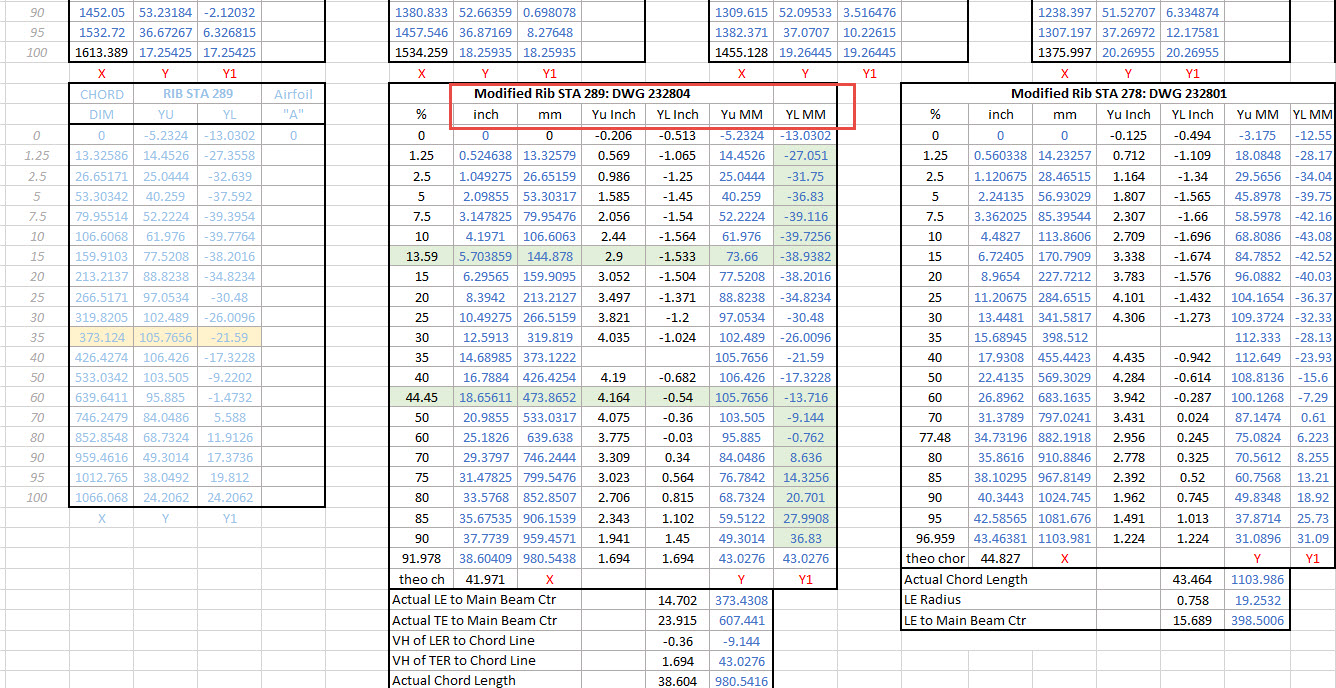Screen dimensions: 1336x688
Task: Select the 'Modified Rib STA 278: DWG 232801' title cell
Action: point(1119,93)
